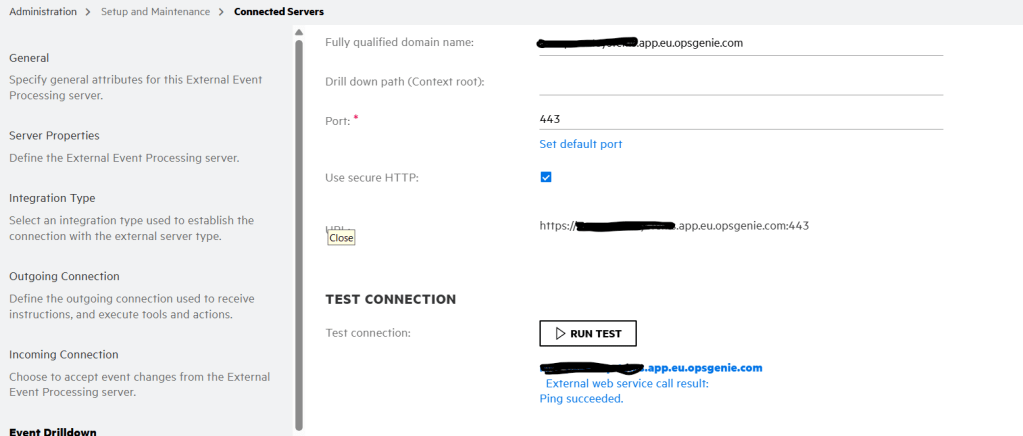The image size is (1023, 436).
Task: Click the Drill down path input field
Action: click(740, 82)
